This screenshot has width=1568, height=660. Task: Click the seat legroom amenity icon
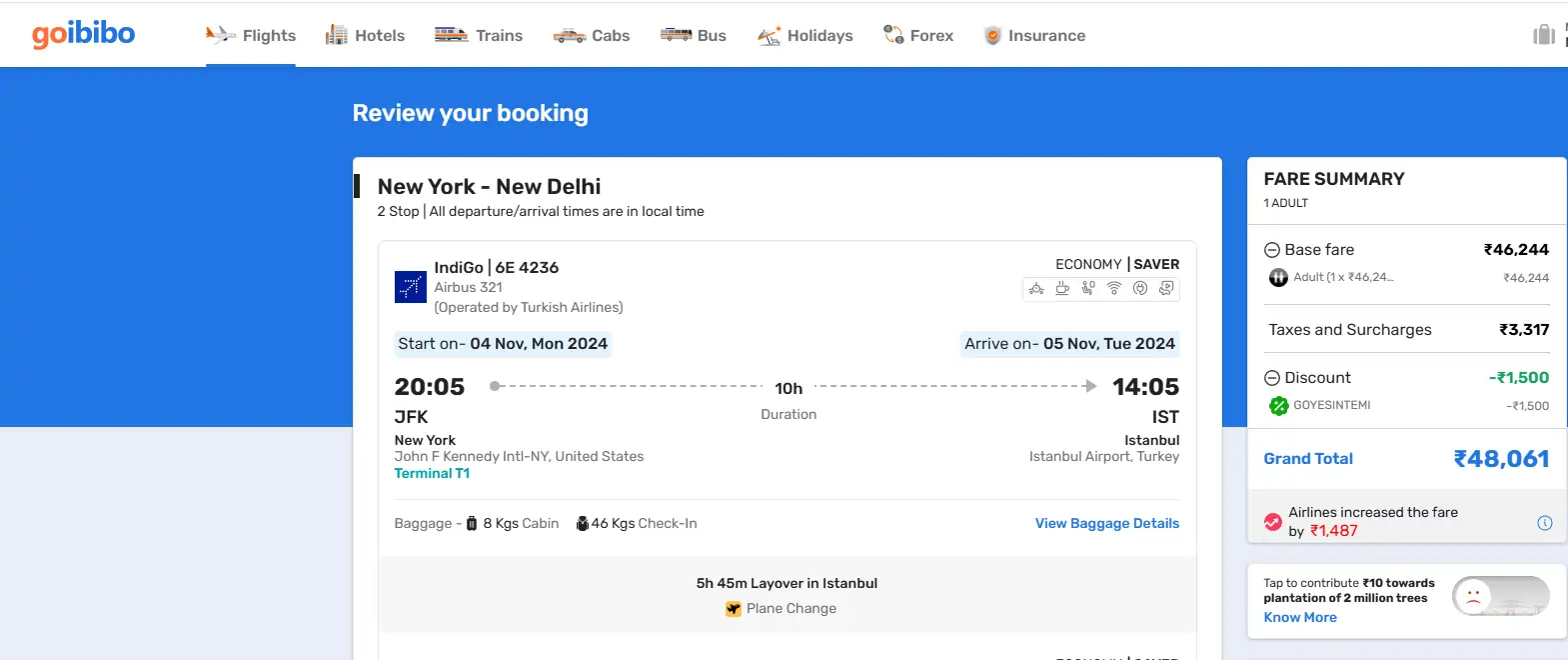(1087, 288)
